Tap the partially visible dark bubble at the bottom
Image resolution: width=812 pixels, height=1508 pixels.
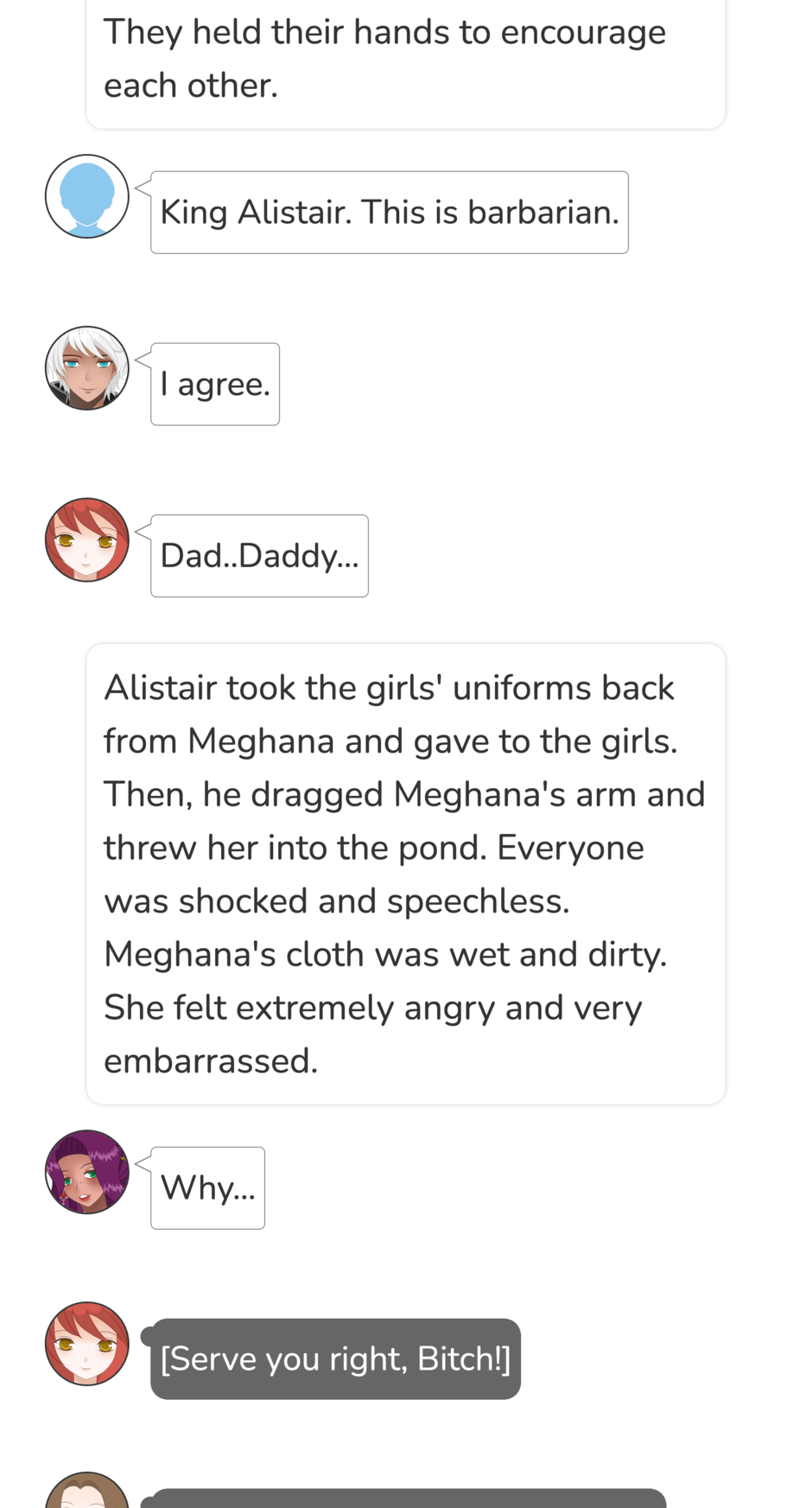pos(408,1498)
